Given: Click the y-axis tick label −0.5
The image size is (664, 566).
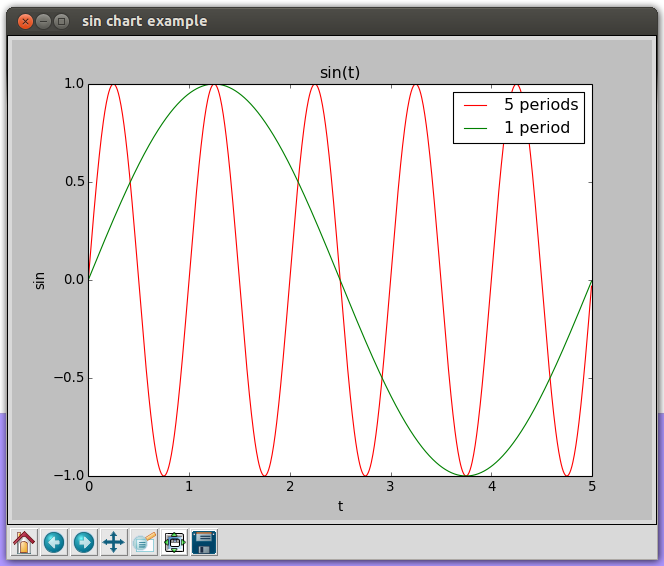Looking at the screenshot, I should [x=69, y=378].
